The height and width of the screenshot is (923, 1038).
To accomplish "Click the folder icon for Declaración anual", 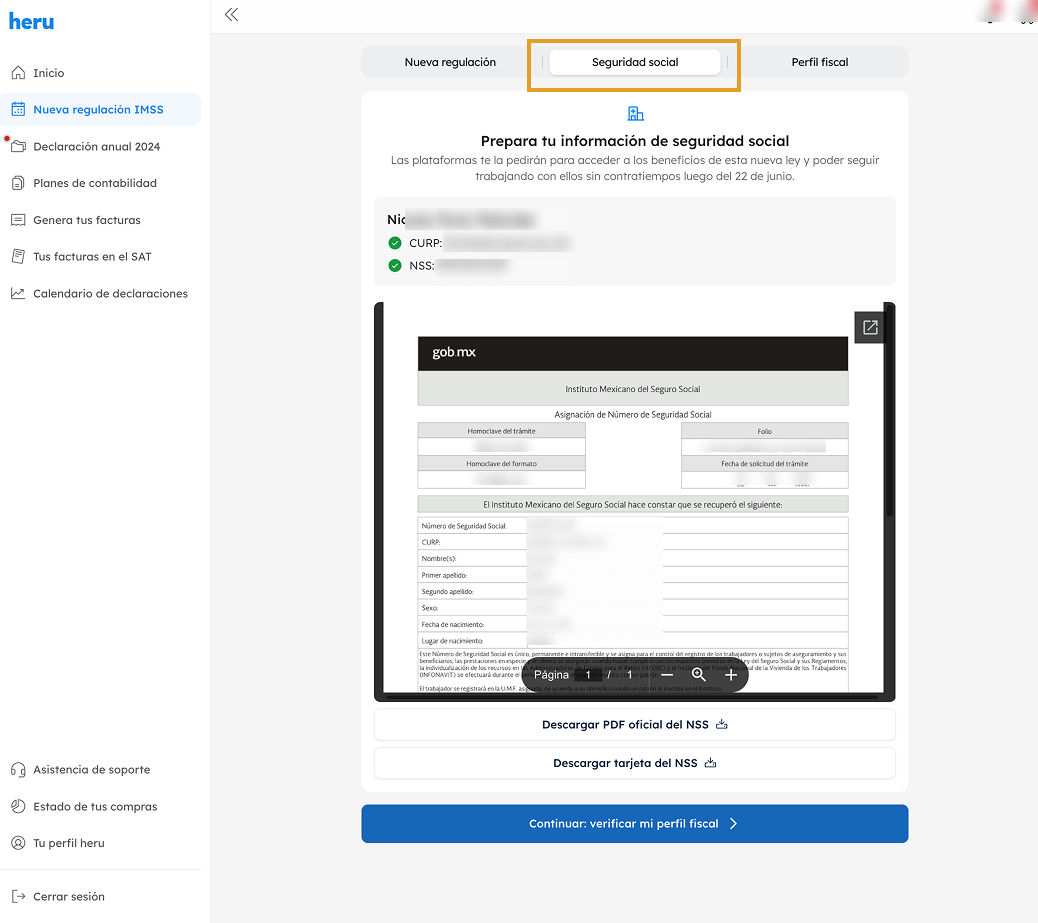I will (x=19, y=146).
